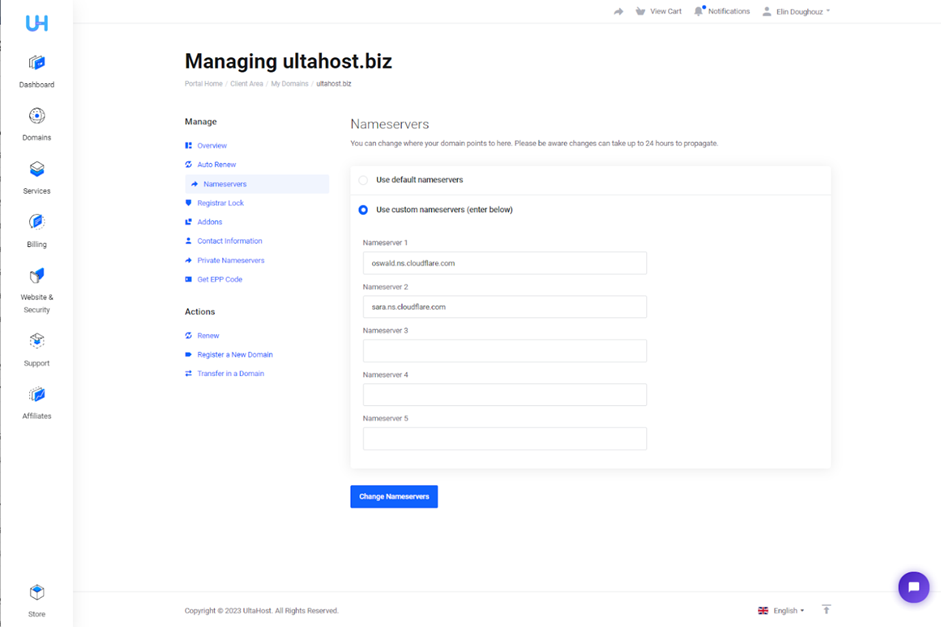Click the Nameservers arrow icon in Manage list
Image resolution: width=941 pixels, height=627 pixels.
pyautogui.click(x=194, y=184)
